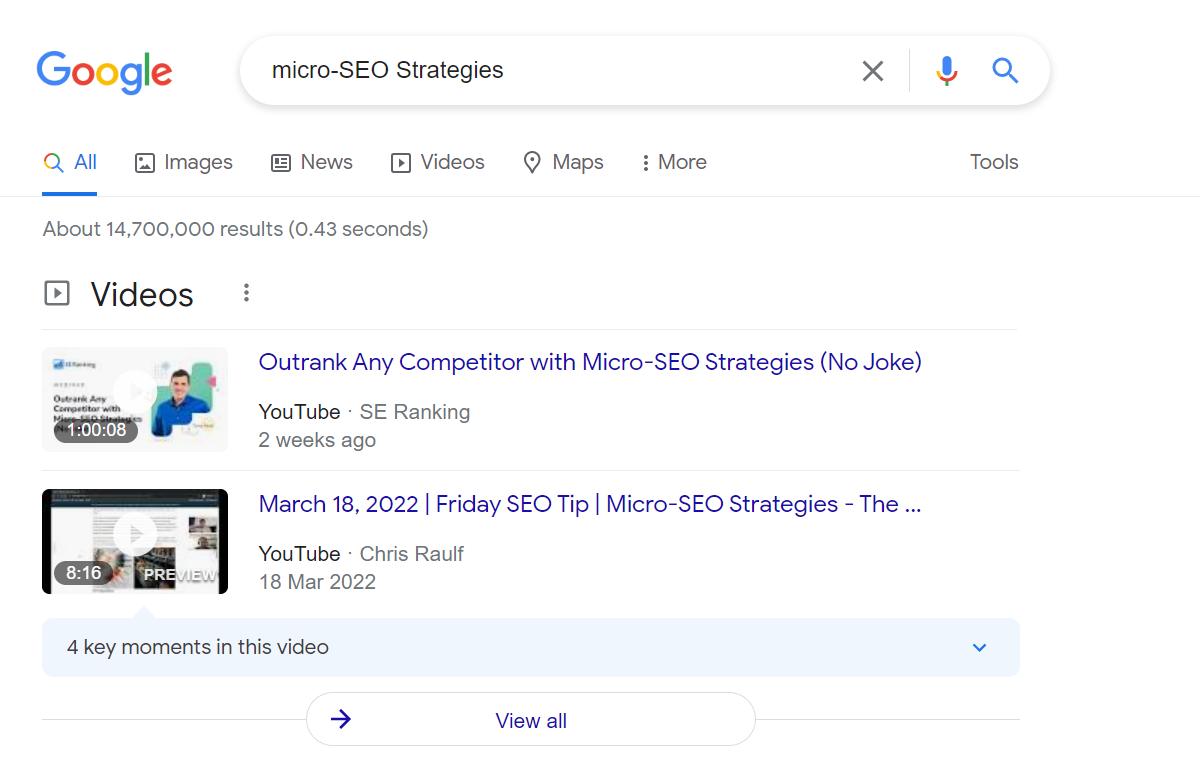Open Videos section three-dot options

(x=246, y=293)
